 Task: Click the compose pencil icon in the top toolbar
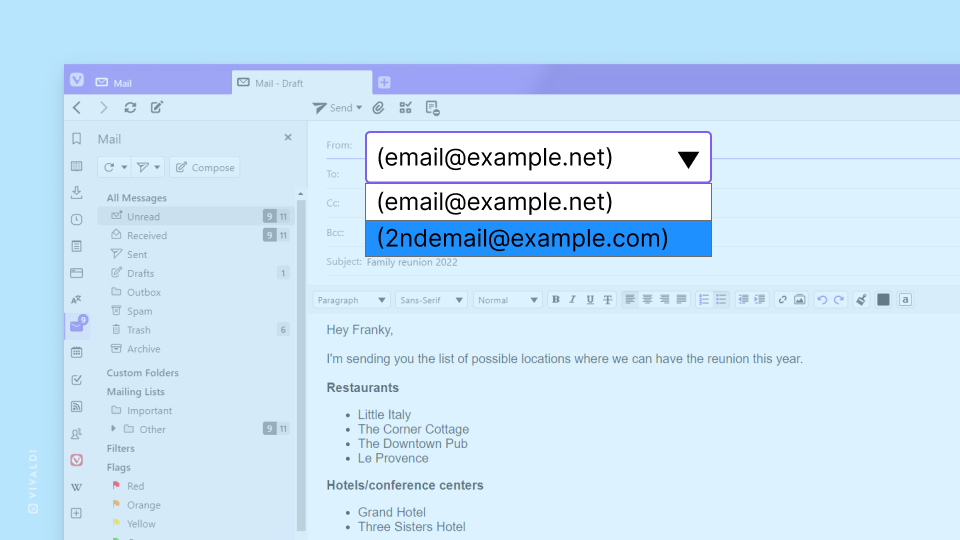pyautogui.click(x=157, y=108)
